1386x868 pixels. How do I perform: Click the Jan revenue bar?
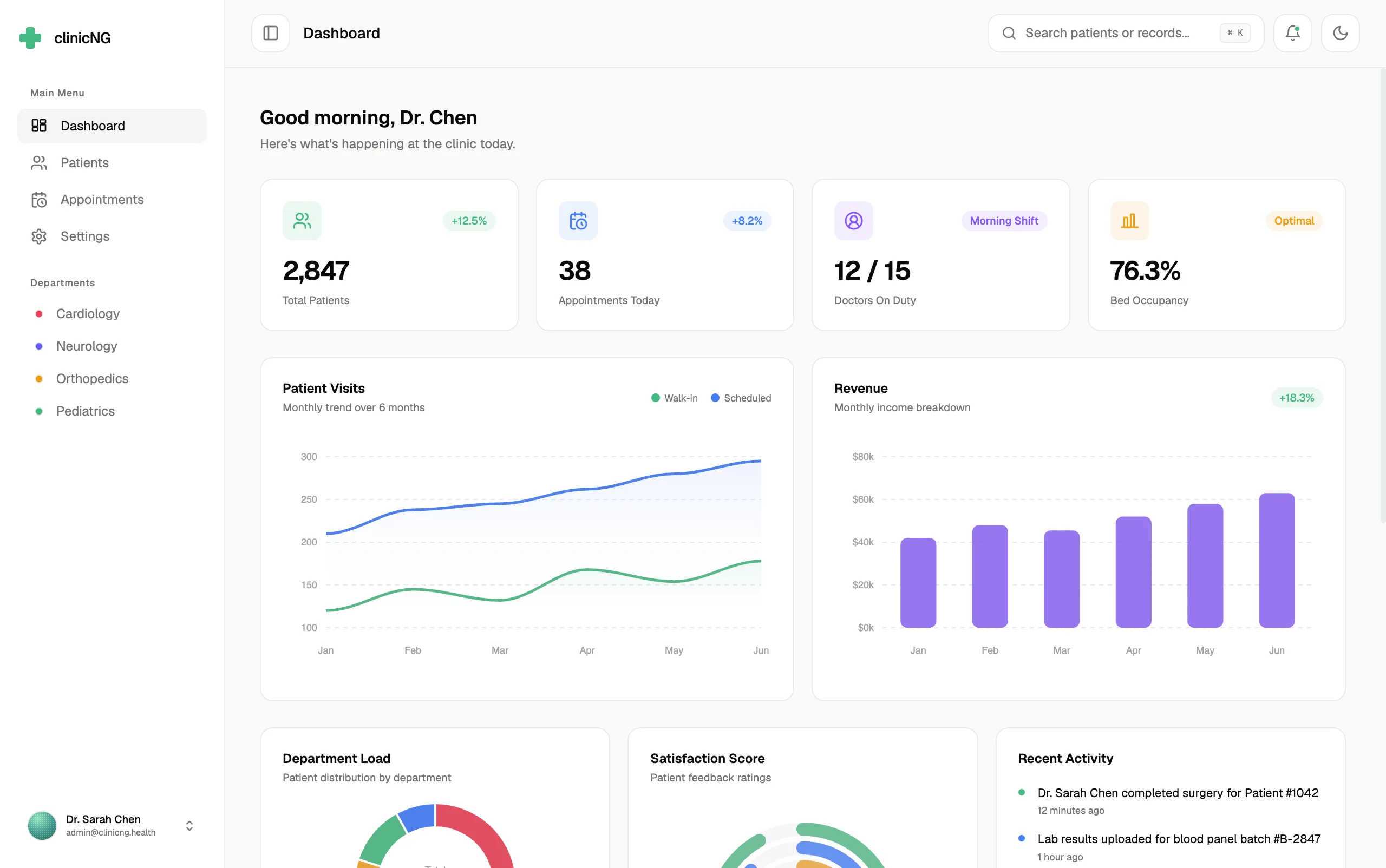pyautogui.click(x=918, y=583)
